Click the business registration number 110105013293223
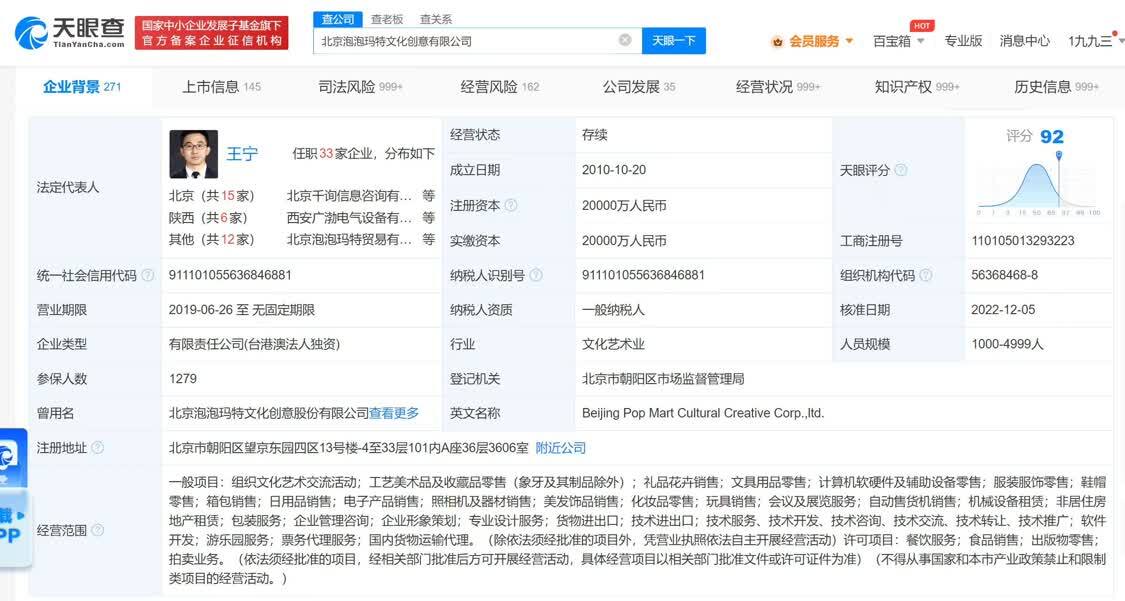The width and height of the screenshot is (1125, 601). point(1022,240)
